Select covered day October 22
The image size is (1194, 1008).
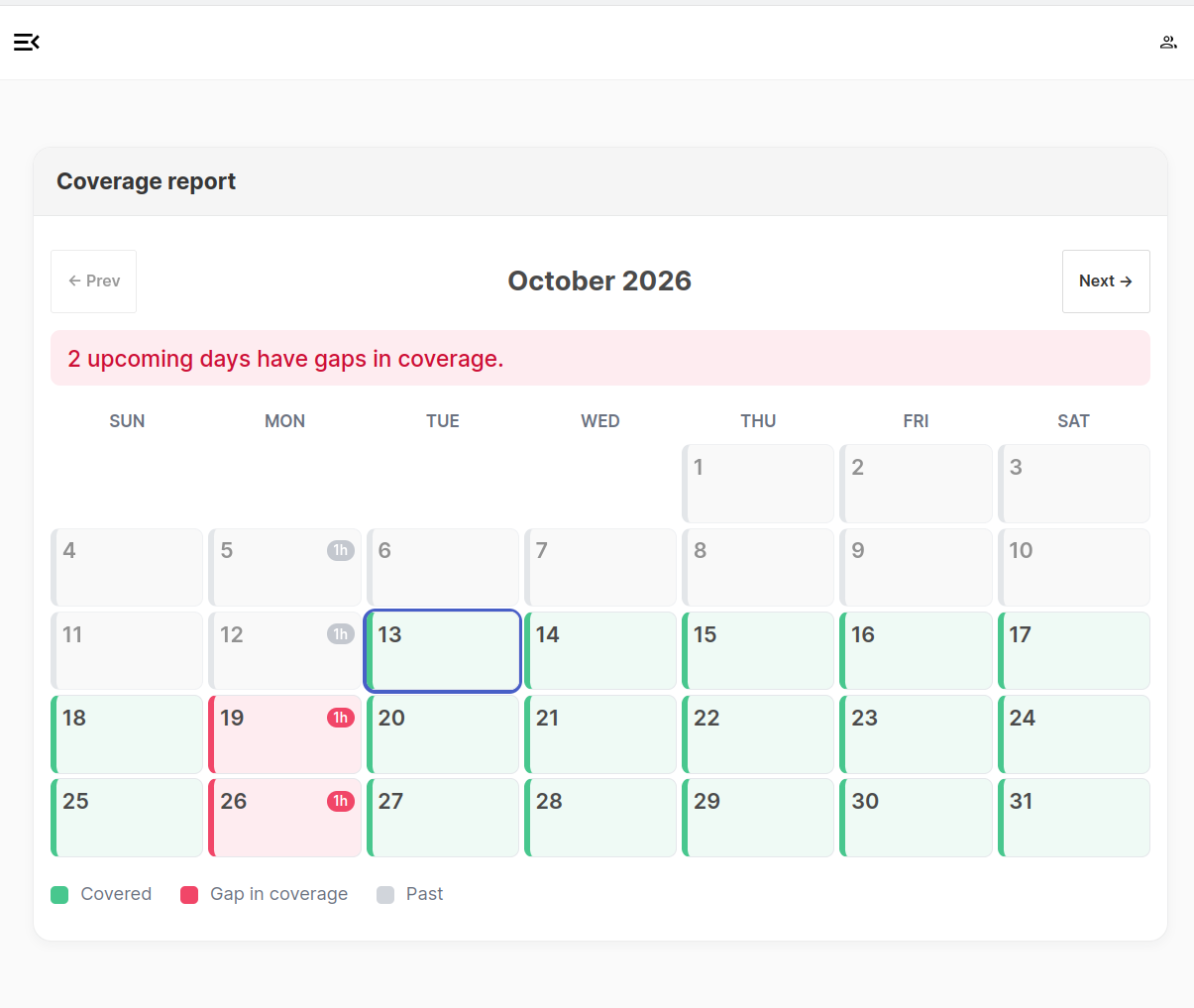click(758, 734)
